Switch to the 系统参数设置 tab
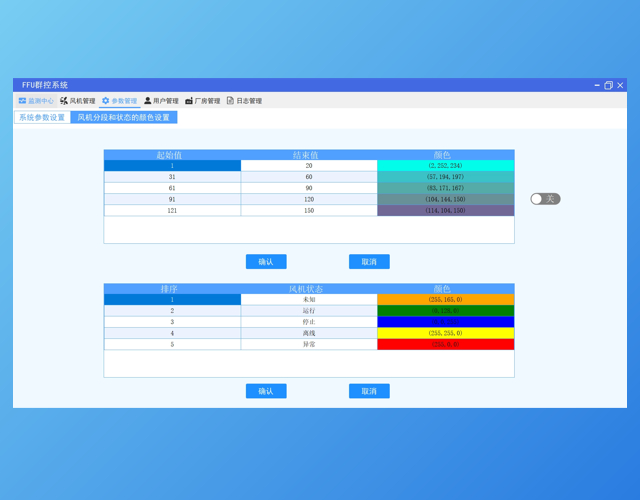The image size is (640, 500). click(x=42, y=118)
